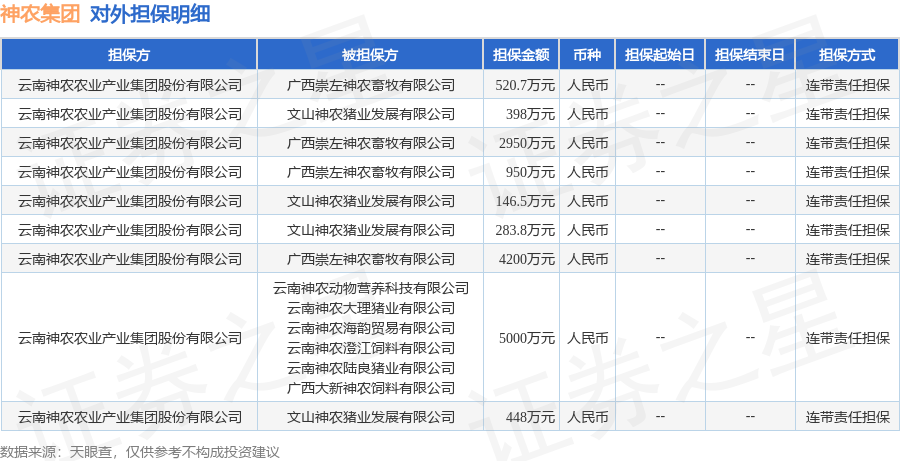The height and width of the screenshot is (461, 900).
Task: Select 广西崇左神农畜牧有限公司 in the 520.7万元 row
Action: tap(371, 86)
